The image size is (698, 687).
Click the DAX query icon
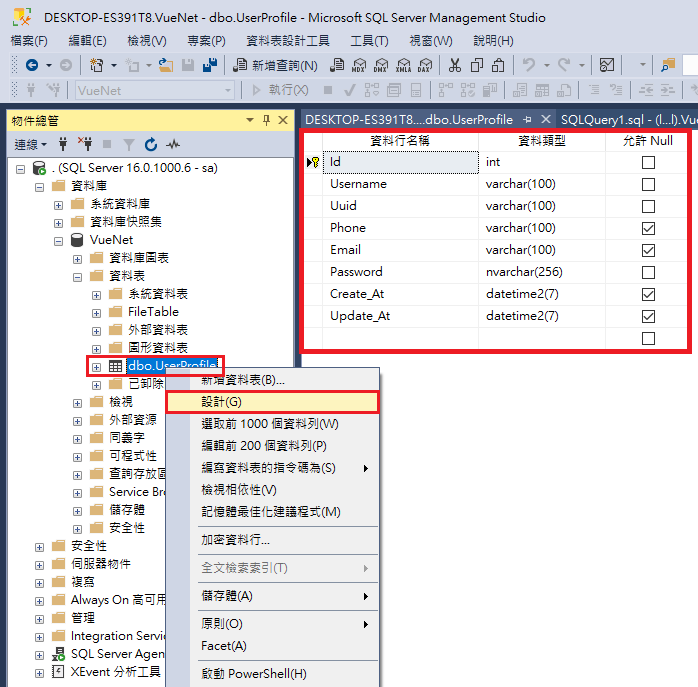425,65
